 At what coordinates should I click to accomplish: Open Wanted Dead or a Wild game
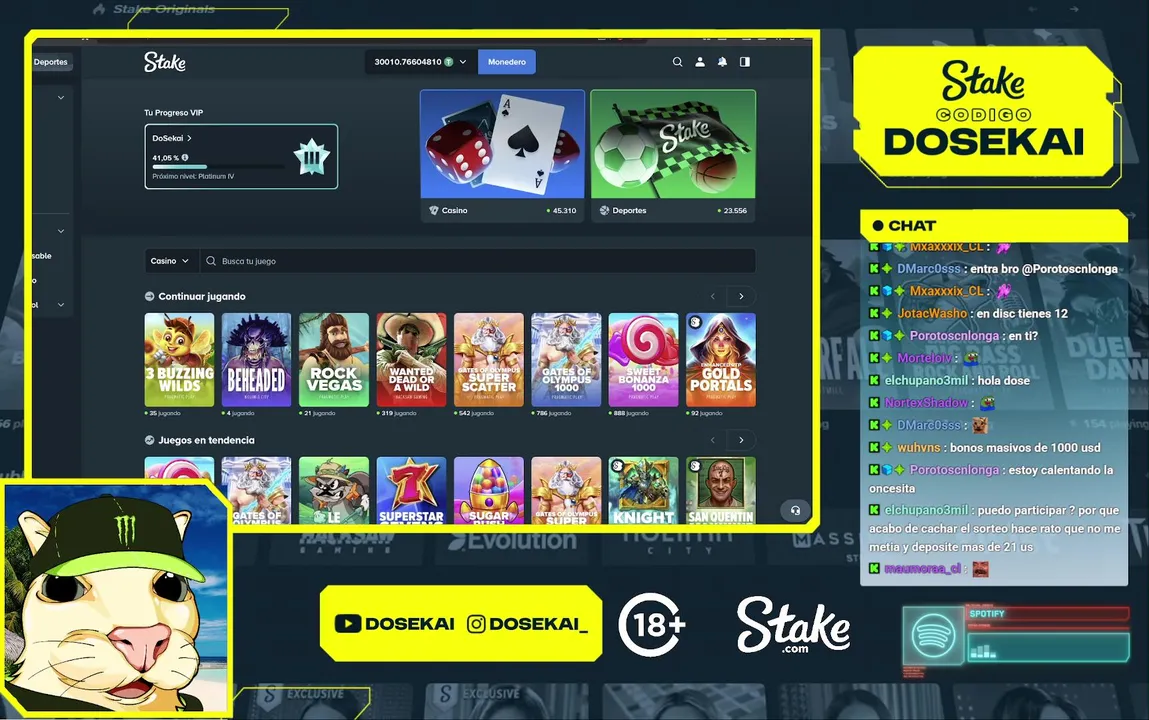tap(411, 360)
